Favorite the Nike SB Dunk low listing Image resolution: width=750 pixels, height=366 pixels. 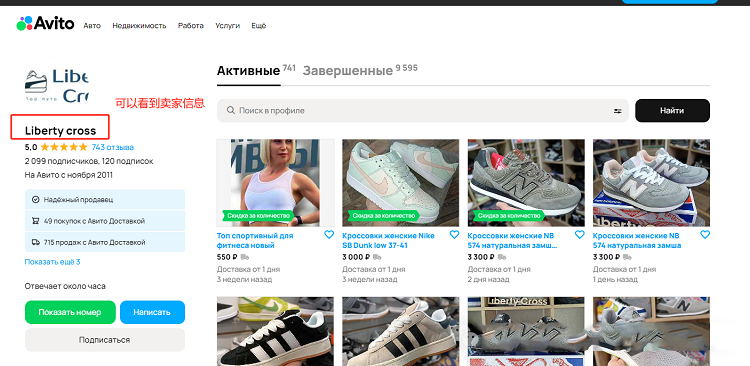(454, 235)
